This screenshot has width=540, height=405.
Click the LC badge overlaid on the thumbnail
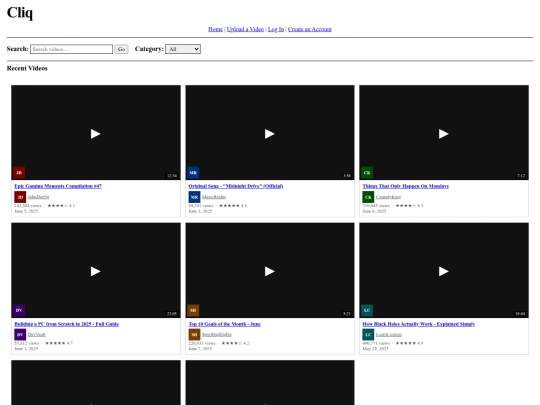[x=367, y=310]
